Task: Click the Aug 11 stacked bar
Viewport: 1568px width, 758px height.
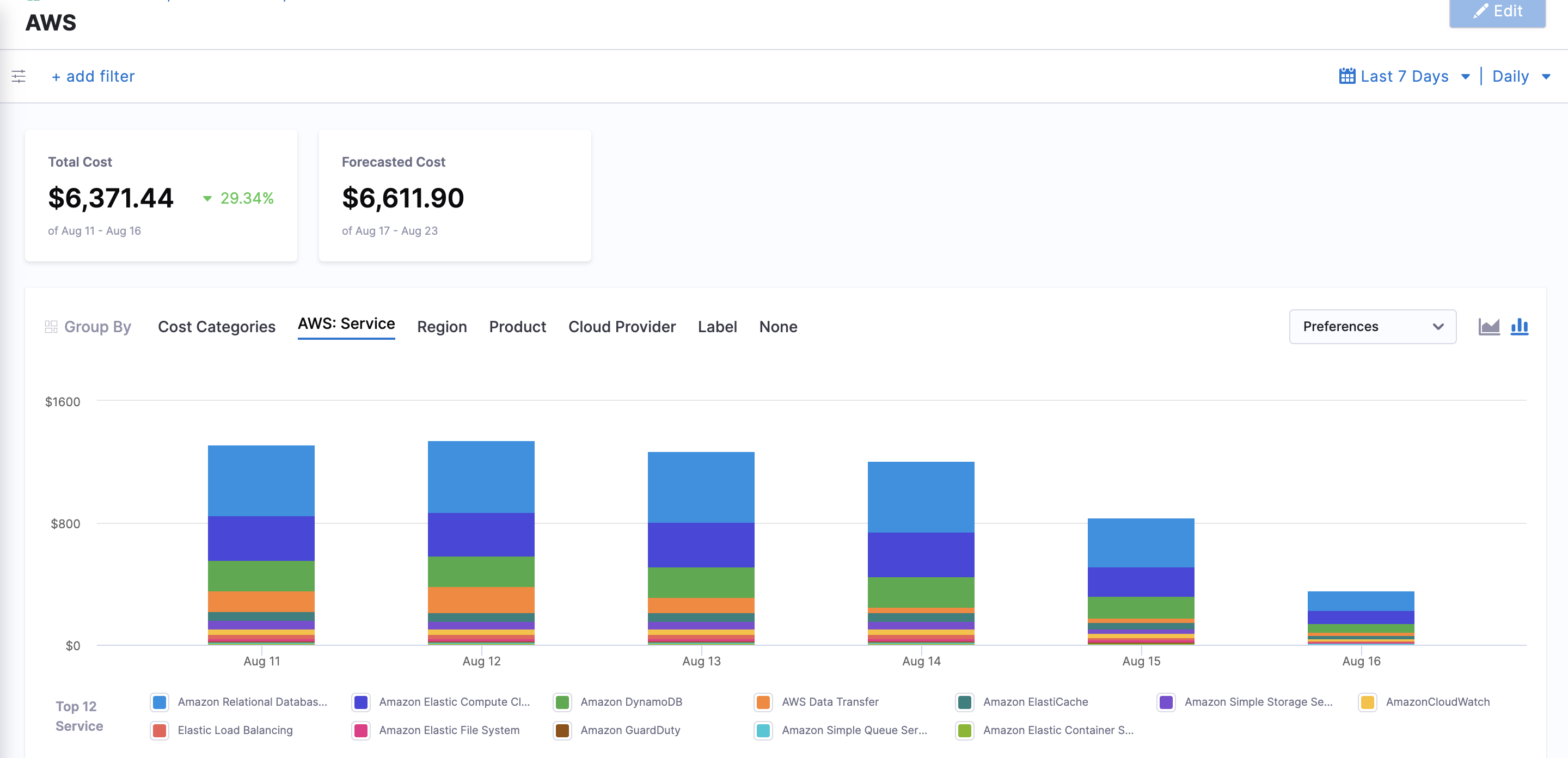Action: (261, 545)
